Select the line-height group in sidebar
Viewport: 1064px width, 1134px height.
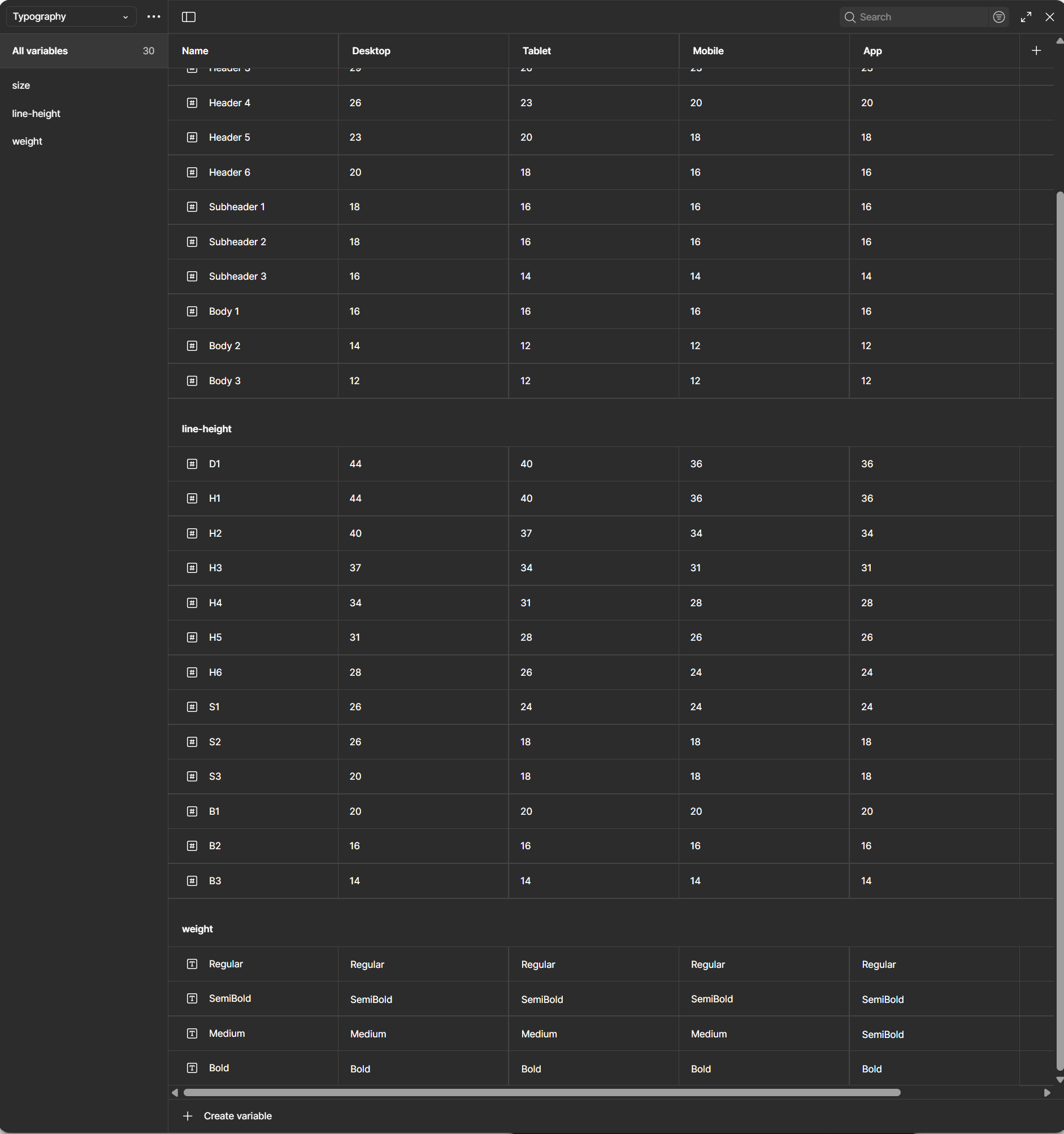(x=36, y=114)
